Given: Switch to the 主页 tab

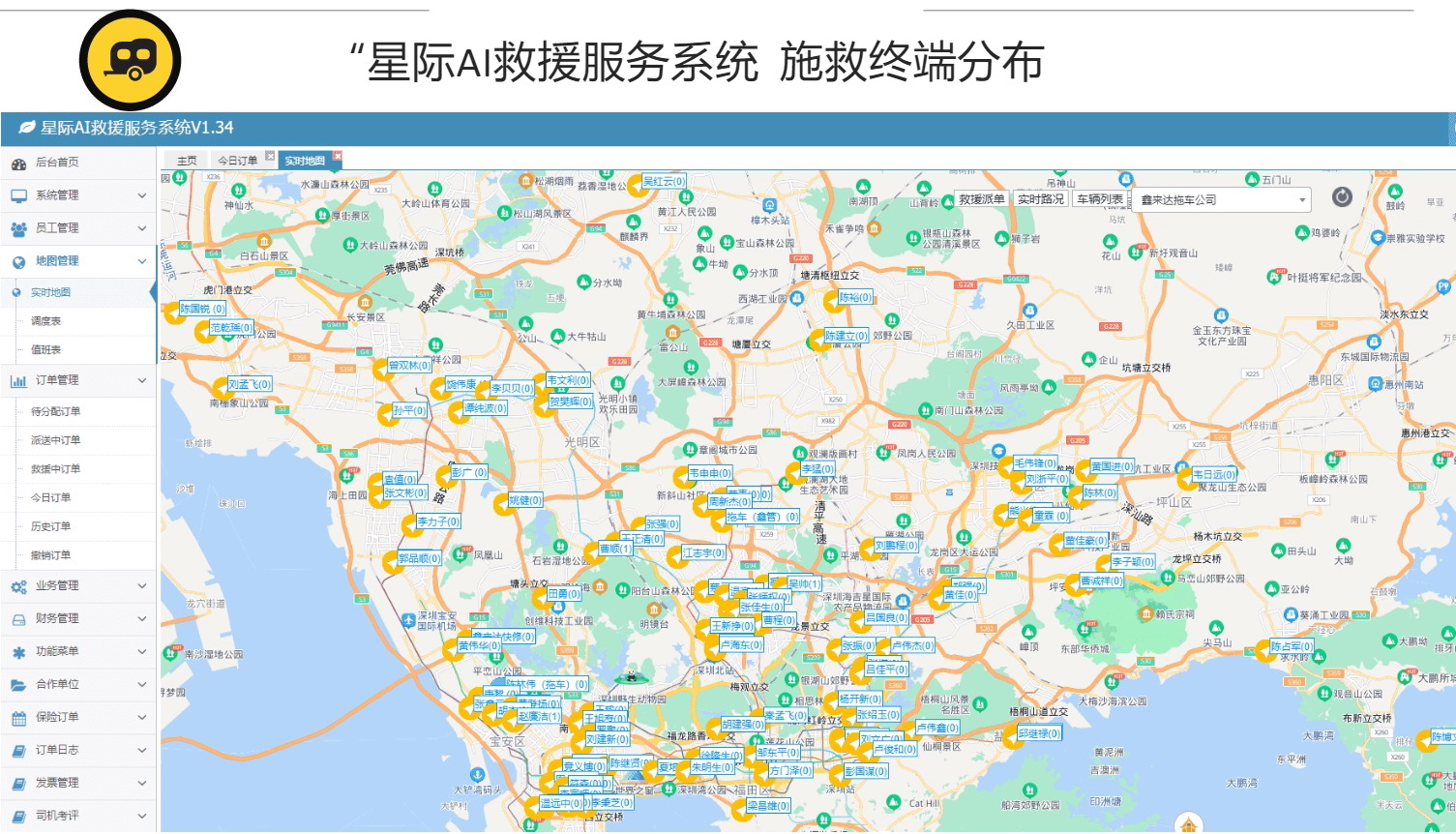Looking at the screenshot, I should (x=187, y=161).
